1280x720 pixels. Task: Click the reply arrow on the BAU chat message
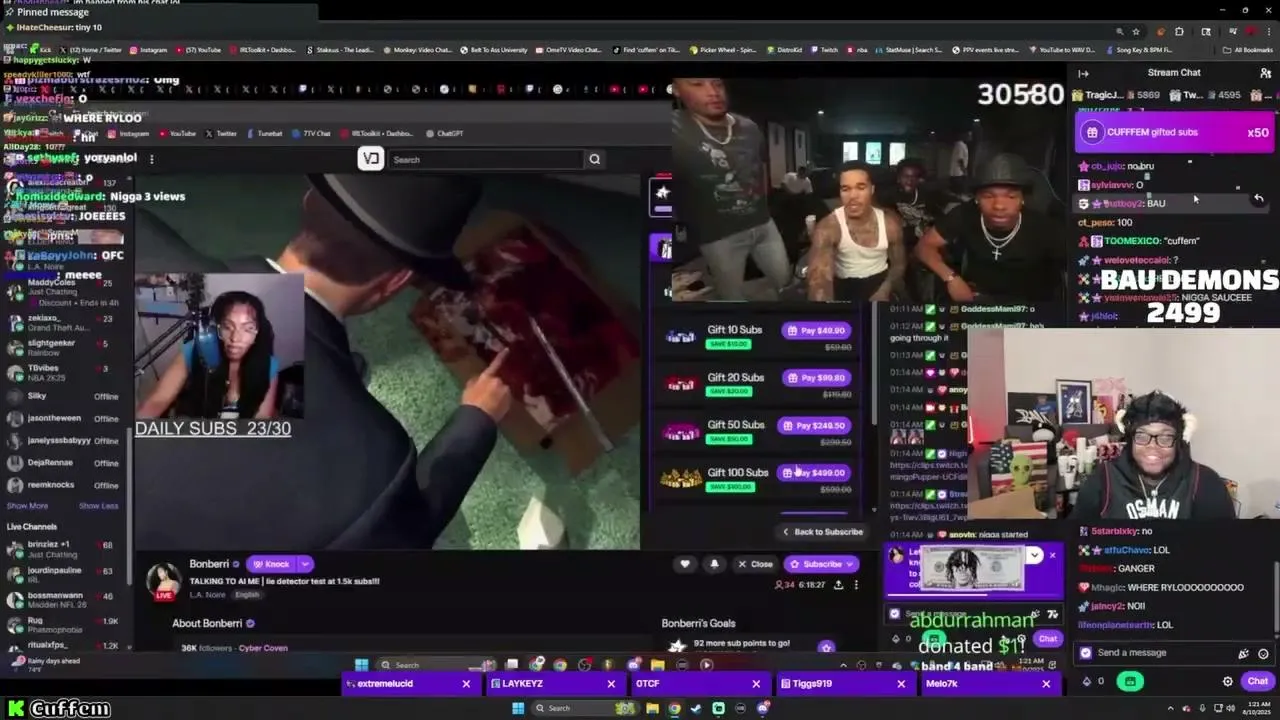pos(1259,199)
